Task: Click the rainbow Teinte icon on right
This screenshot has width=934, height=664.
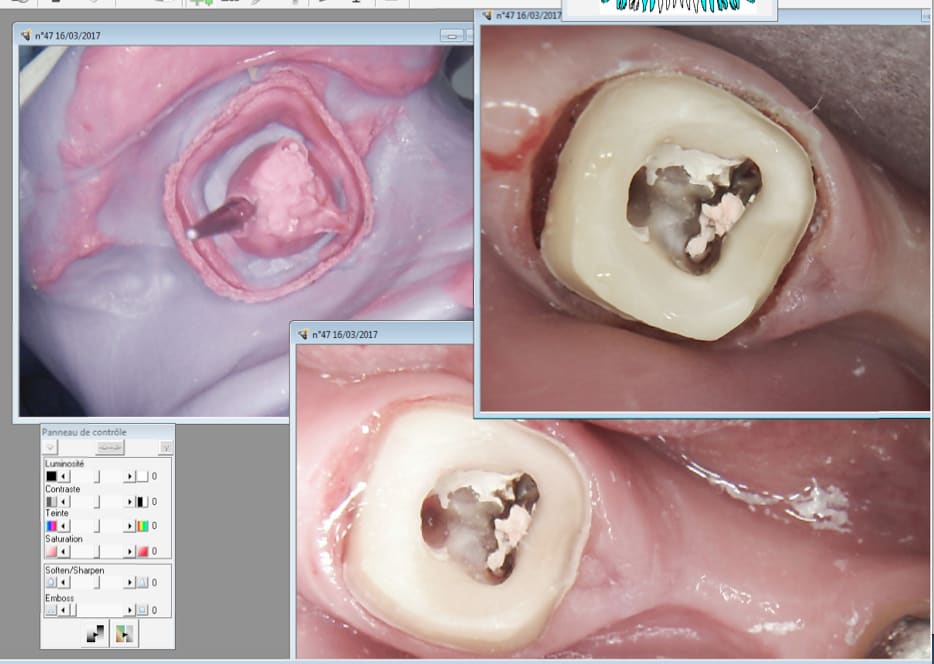Action: click(x=142, y=526)
